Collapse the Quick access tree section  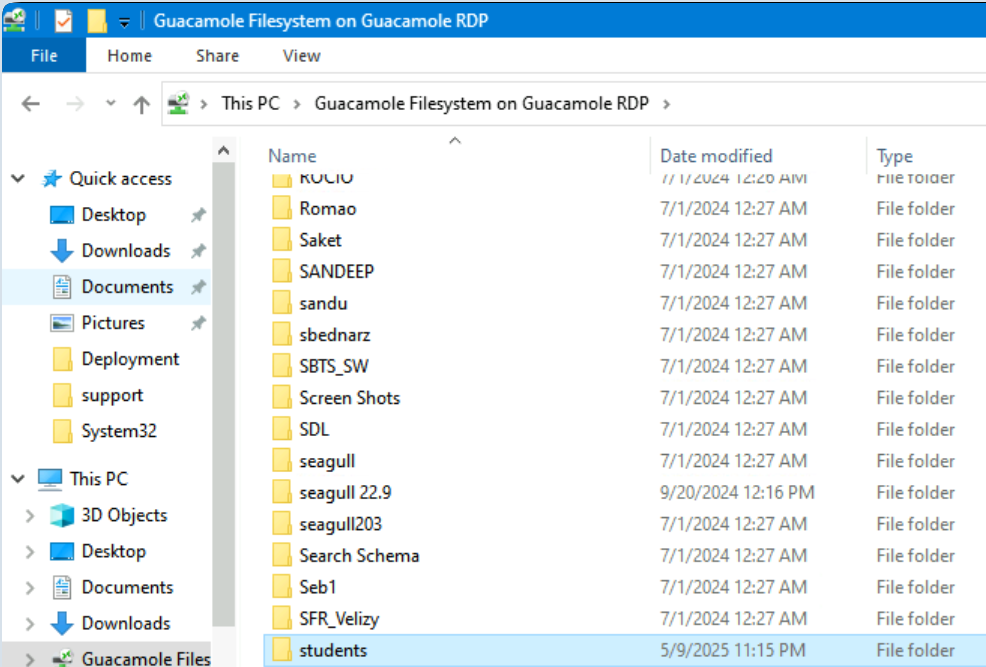pos(18,179)
